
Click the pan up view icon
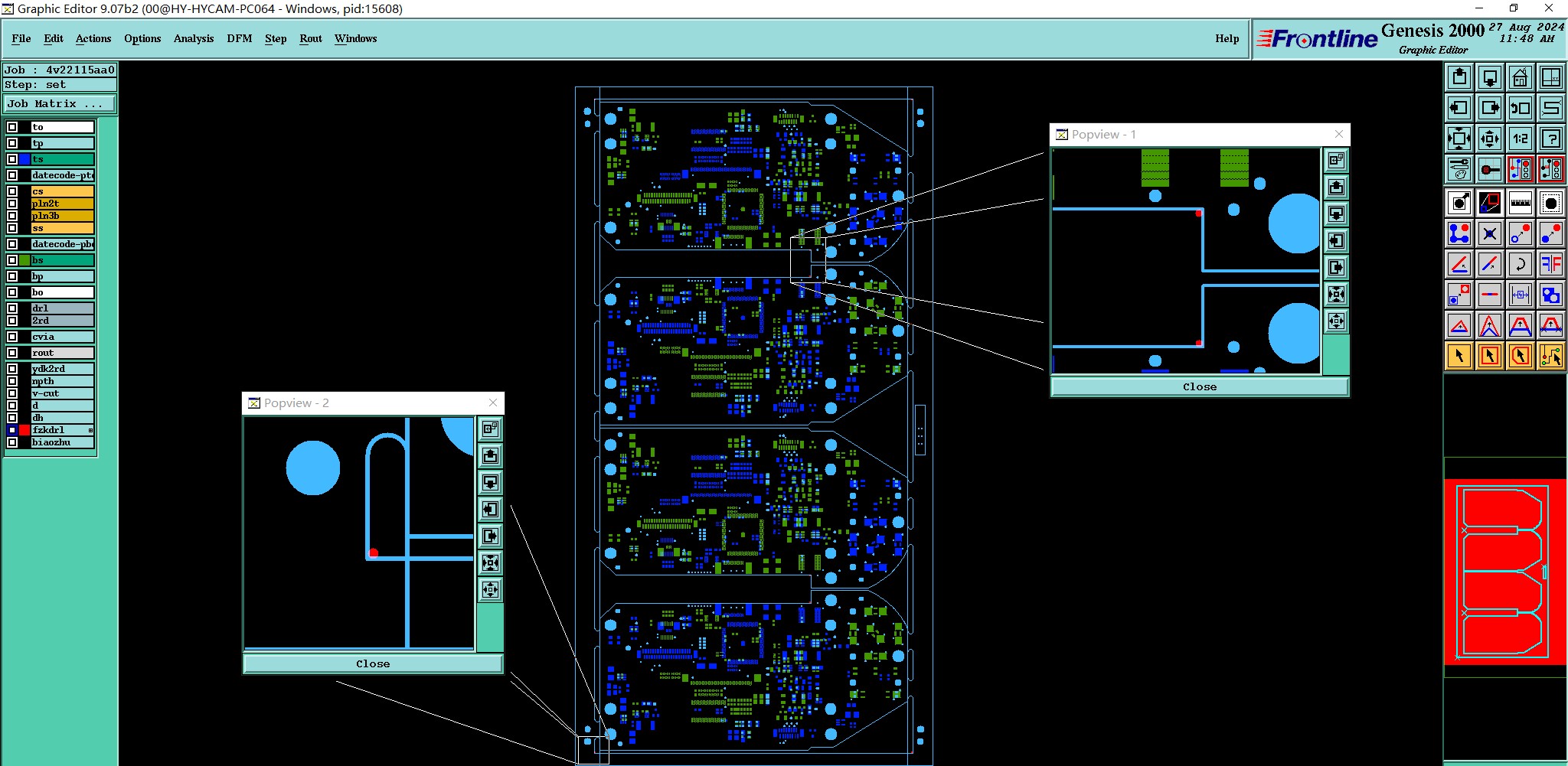pos(1459,77)
